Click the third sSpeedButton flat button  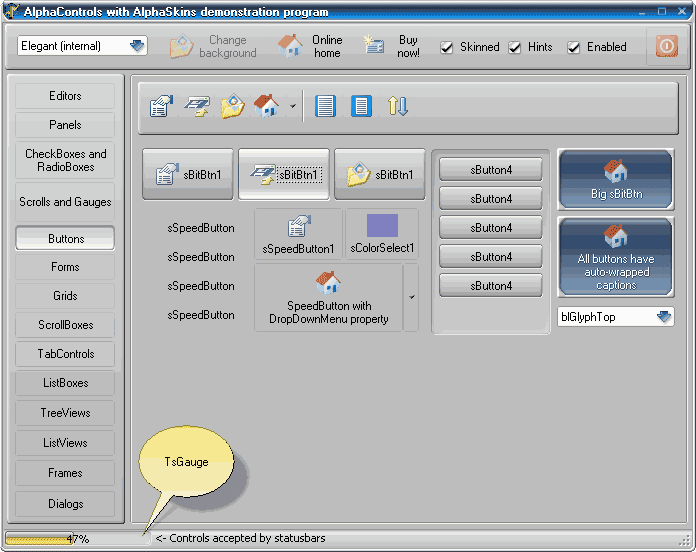tap(201, 286)
